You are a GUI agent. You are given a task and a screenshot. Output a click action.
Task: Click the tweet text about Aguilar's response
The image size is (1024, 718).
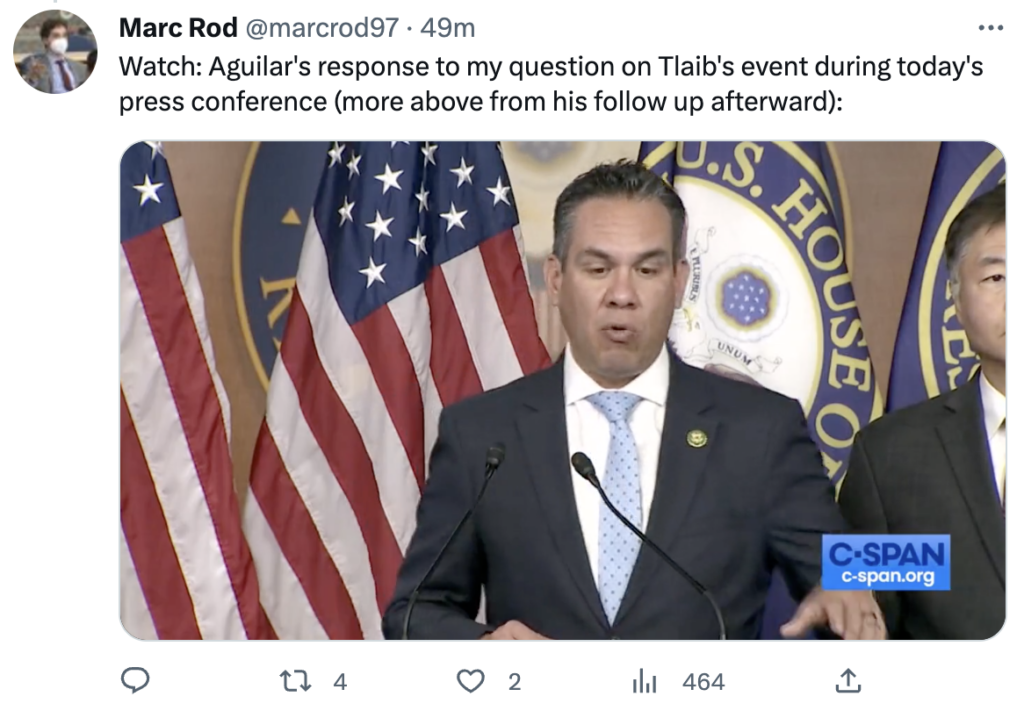click(550, 84)
